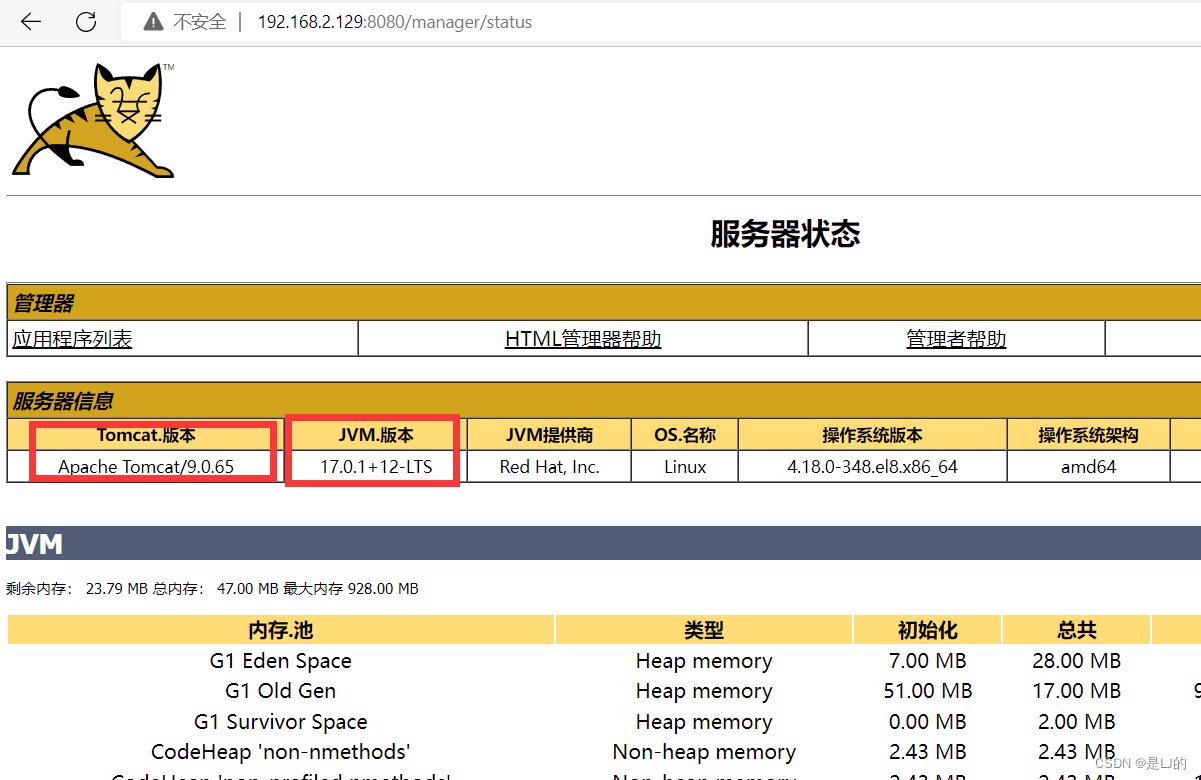
Task: Click the 服务器状态 heading
Action: [785, 234]
